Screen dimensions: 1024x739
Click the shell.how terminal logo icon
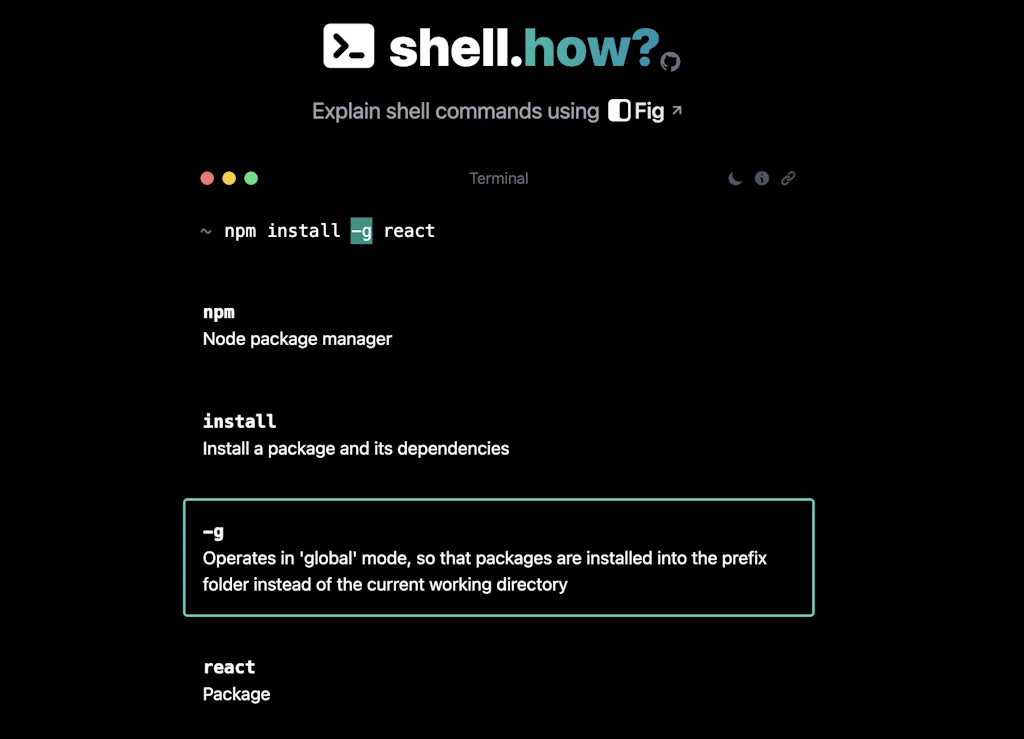click(x=349, y=45)
